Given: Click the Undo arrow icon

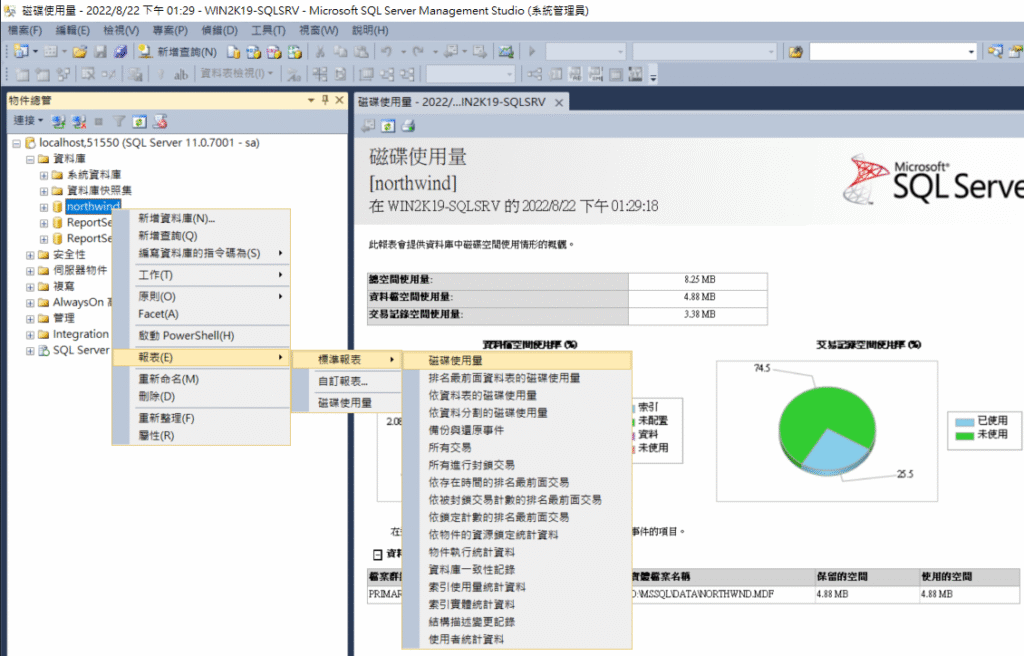Looking at the screenshot, I should pyautogui.click(x=387, y=52).
